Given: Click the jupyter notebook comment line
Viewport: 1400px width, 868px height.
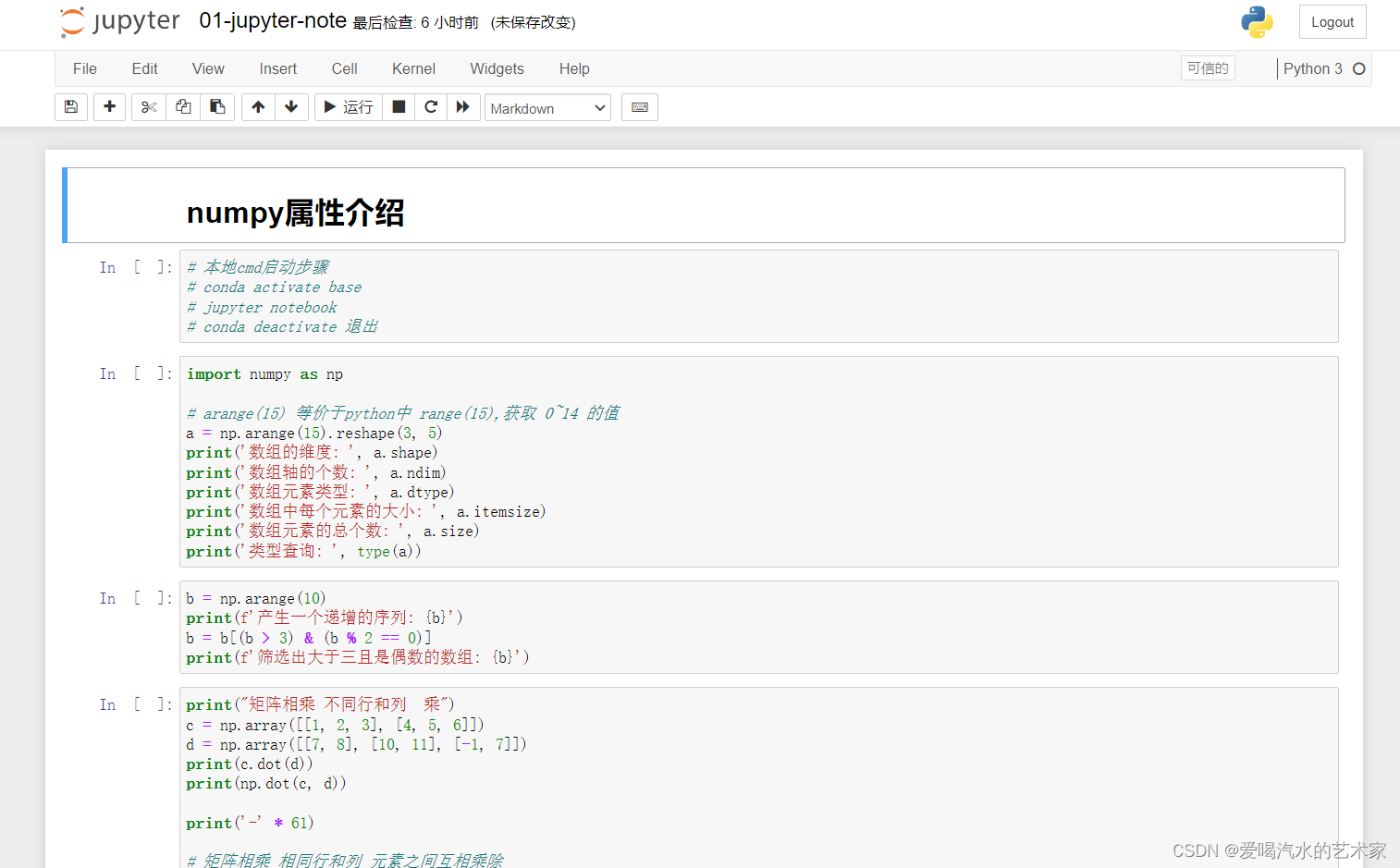Looking at the screenshot, I should (263, 307).
